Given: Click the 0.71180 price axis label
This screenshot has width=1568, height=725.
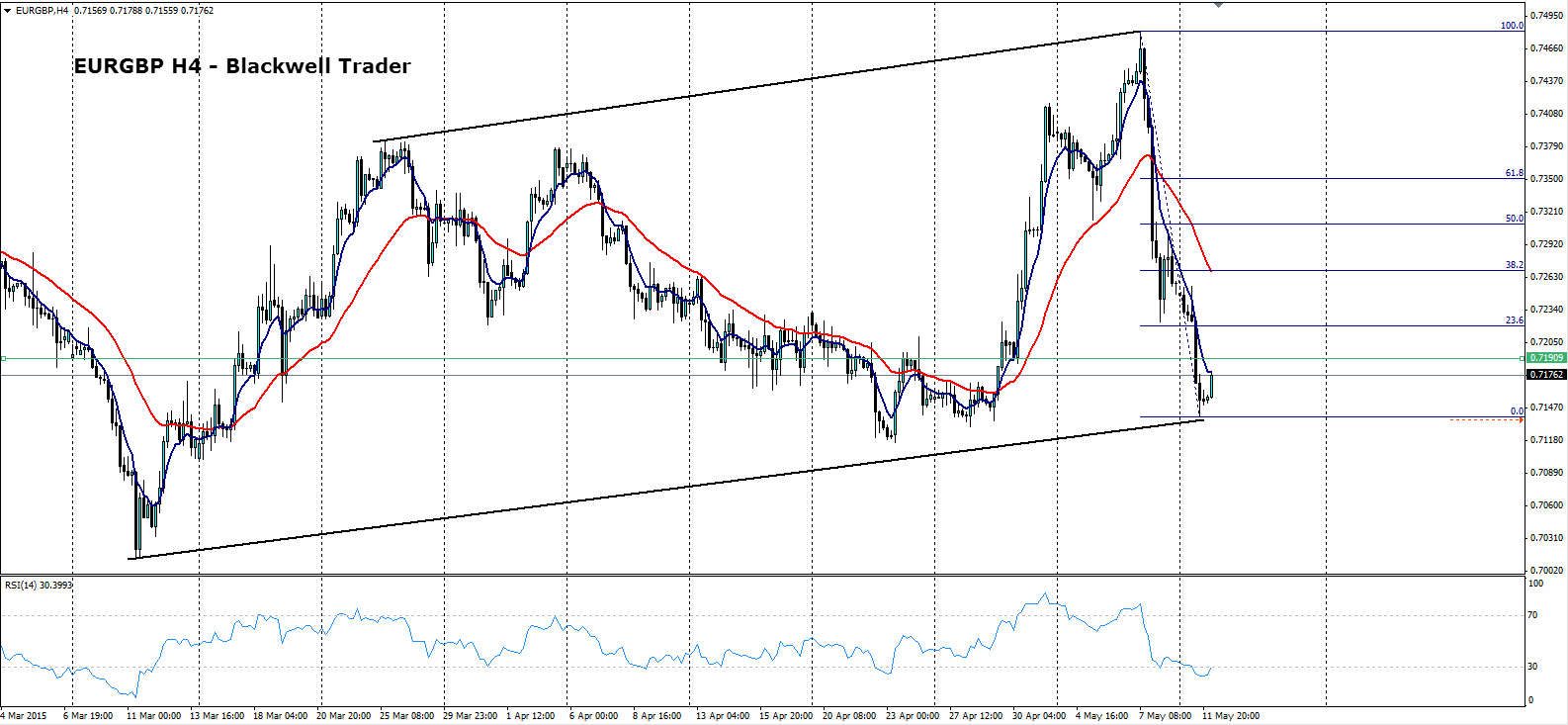Looking at the screenshot, I should [1547, 440].
